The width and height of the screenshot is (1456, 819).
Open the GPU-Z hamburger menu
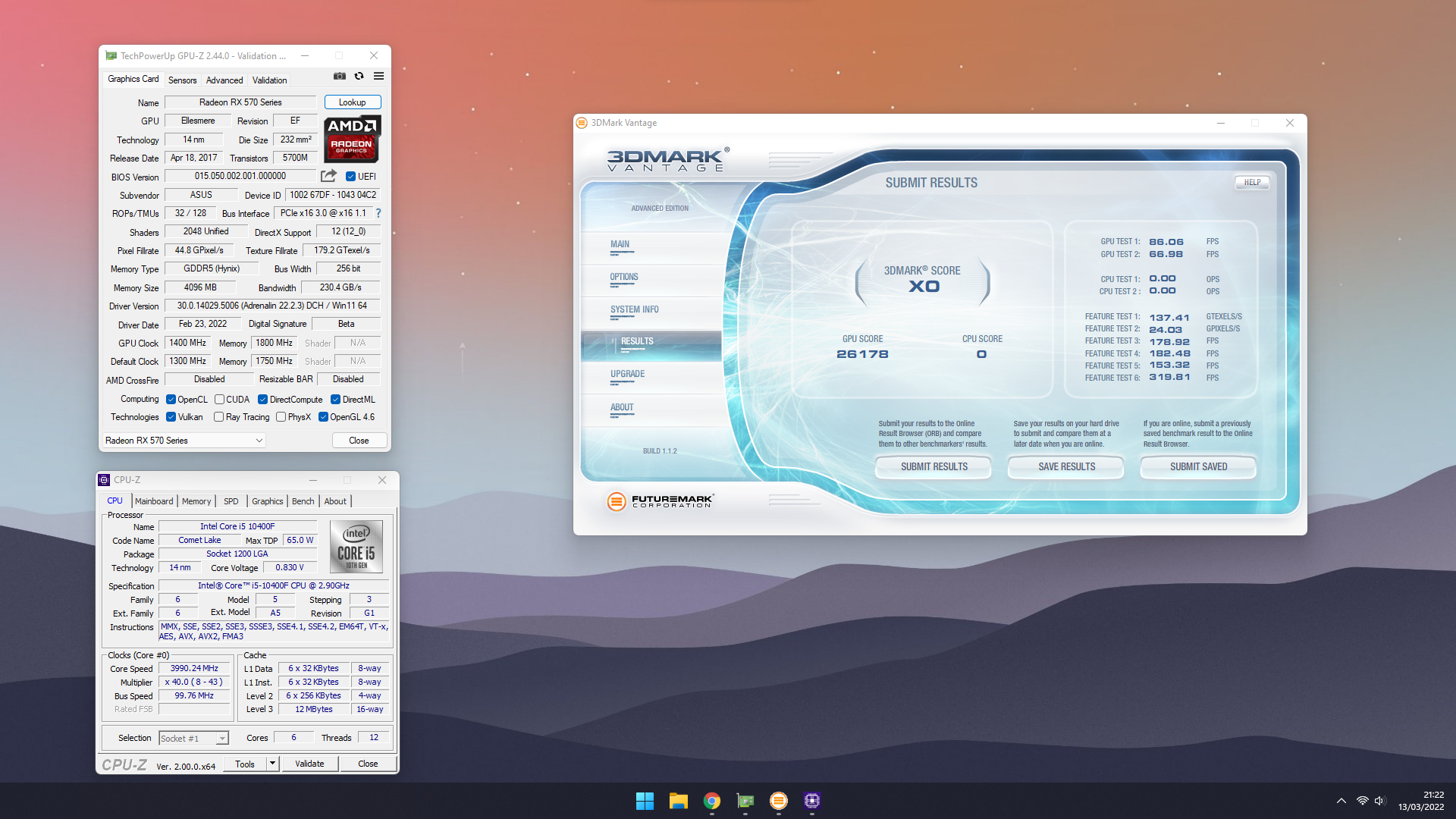[378, 76]
